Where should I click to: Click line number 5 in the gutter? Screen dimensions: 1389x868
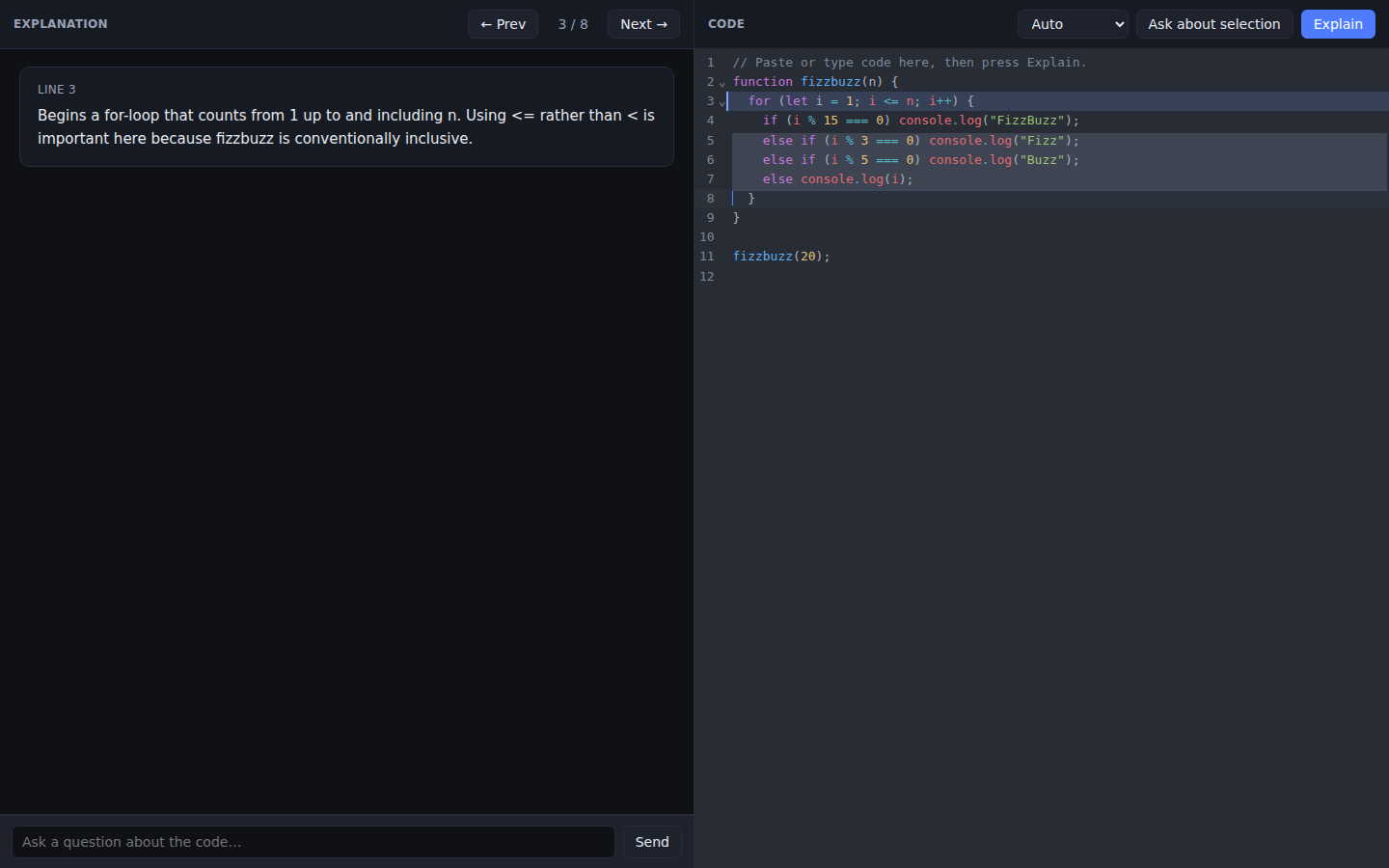711,141
